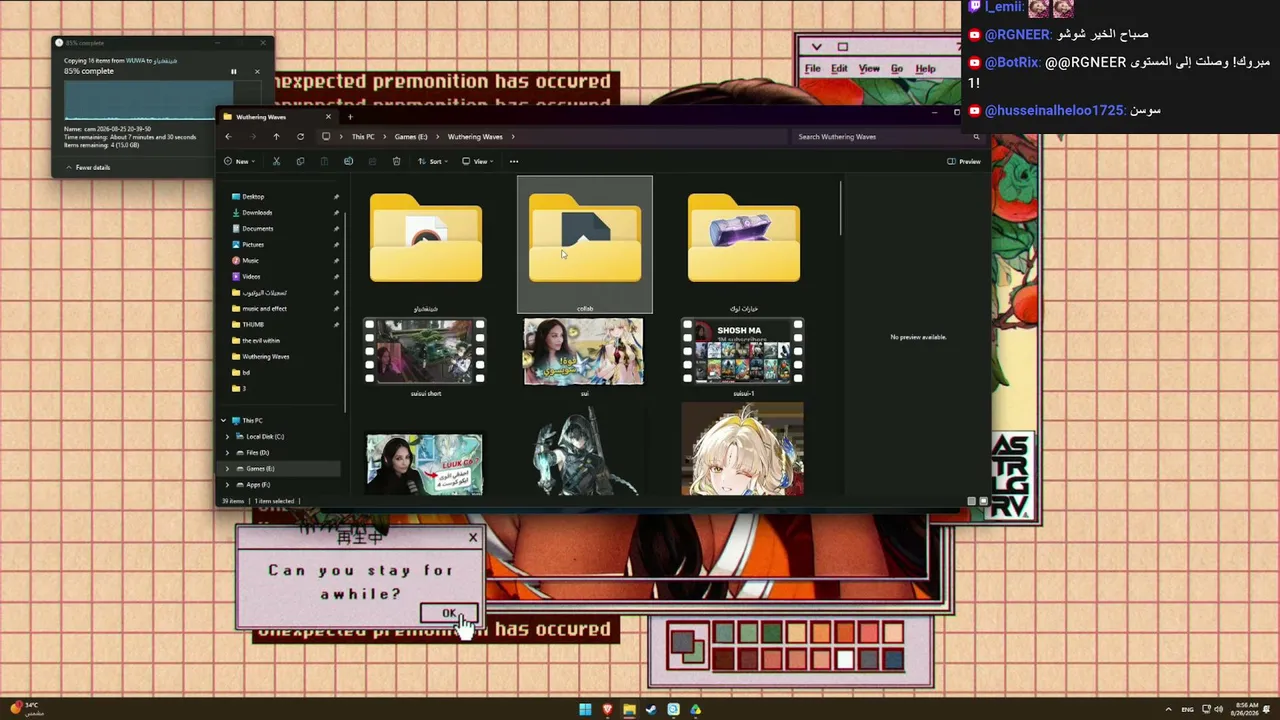Expand the Files (D:) tree node
This screenshot has width=1280, height=720.
(x=227, y=453)
